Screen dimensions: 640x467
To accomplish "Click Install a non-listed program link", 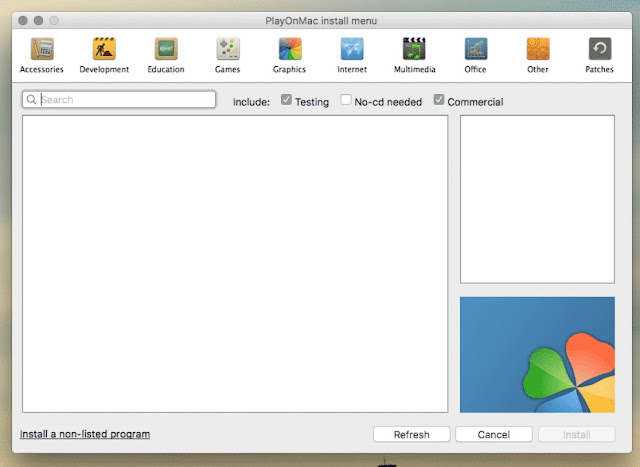I will click(x=85, y=434).
